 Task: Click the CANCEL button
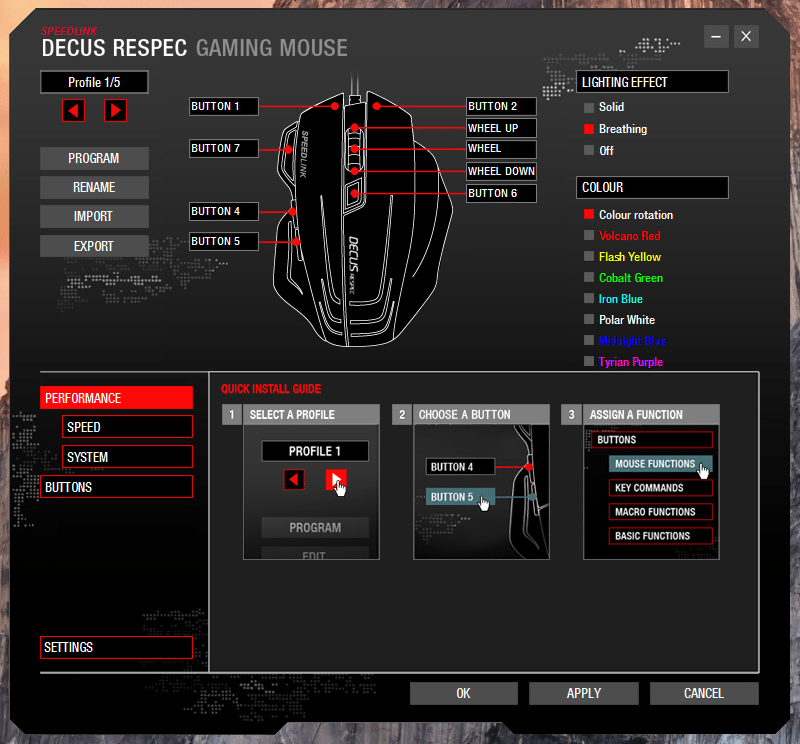pyautogui.click(x=704, y=693)
